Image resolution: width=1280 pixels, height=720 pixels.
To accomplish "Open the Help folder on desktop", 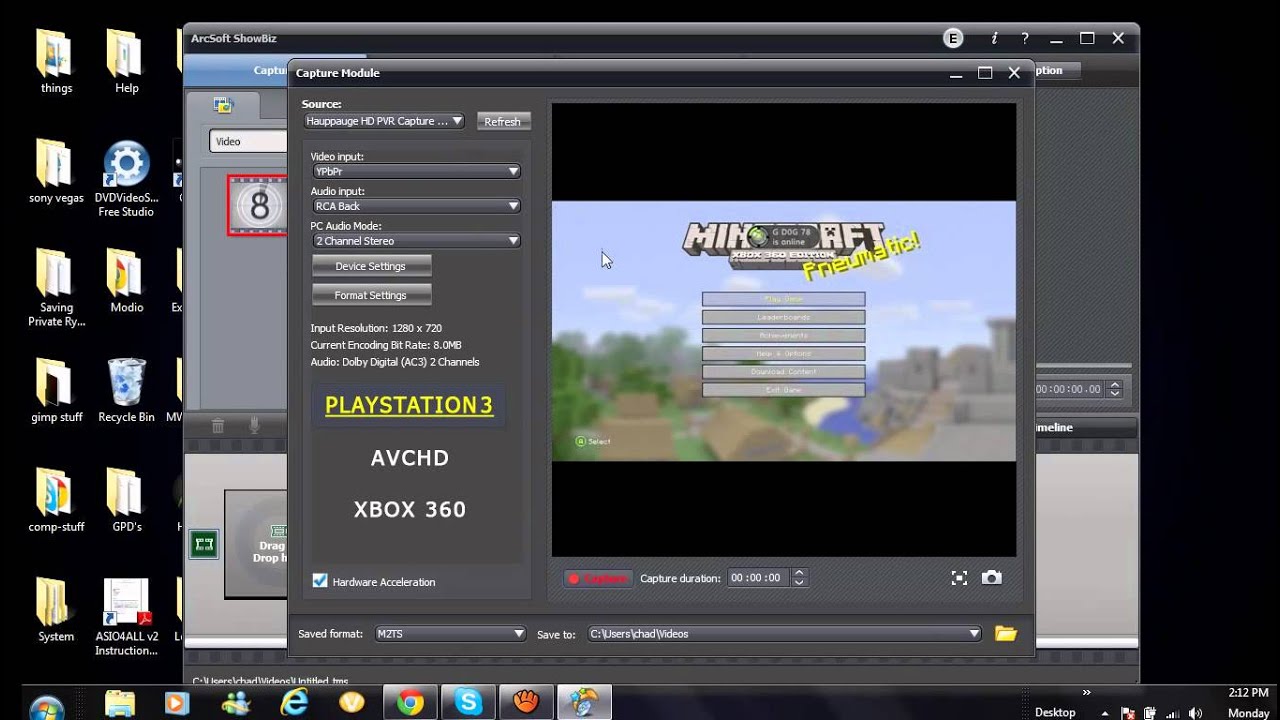I will click(127, 62).
